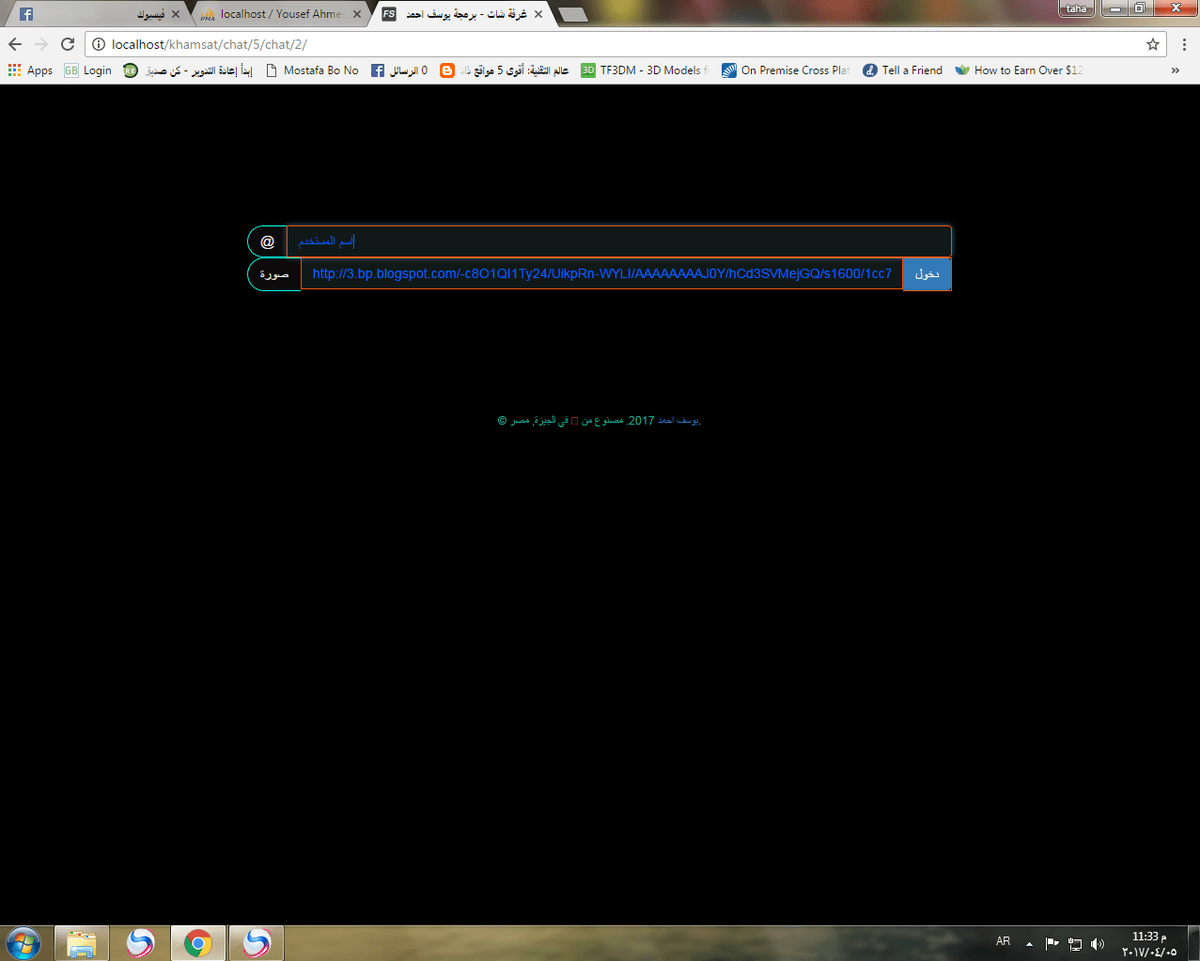1200x961 pixels.
Task: Open the Blogger أقوى 5 مواقع bookmark
Action: [505, 71]
